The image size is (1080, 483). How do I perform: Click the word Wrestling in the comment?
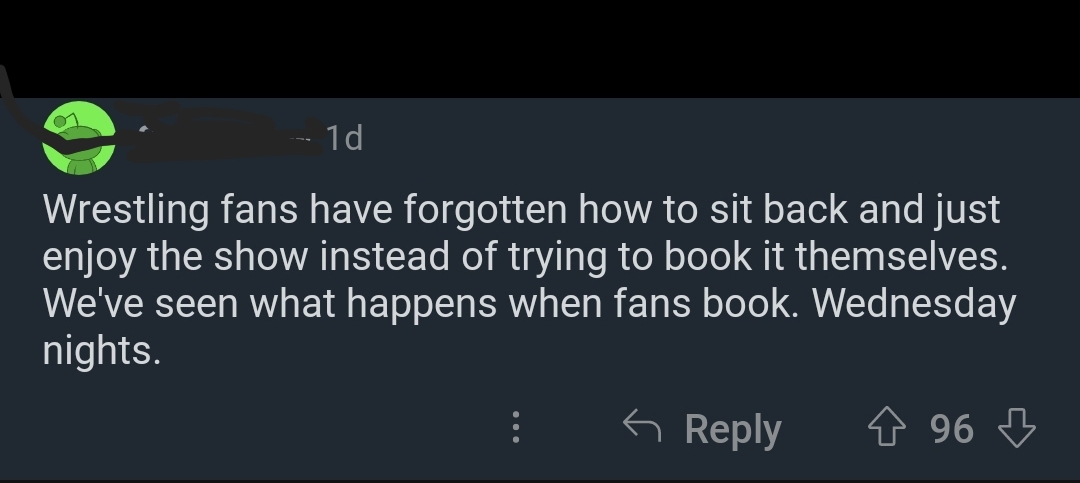(126, 210)
